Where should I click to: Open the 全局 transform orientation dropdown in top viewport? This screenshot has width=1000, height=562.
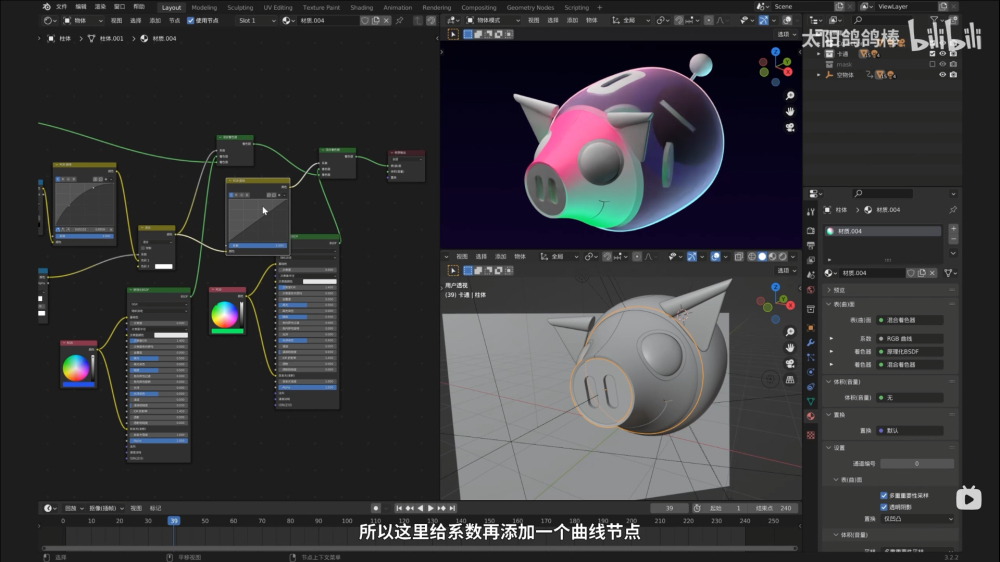pos(631,20)
